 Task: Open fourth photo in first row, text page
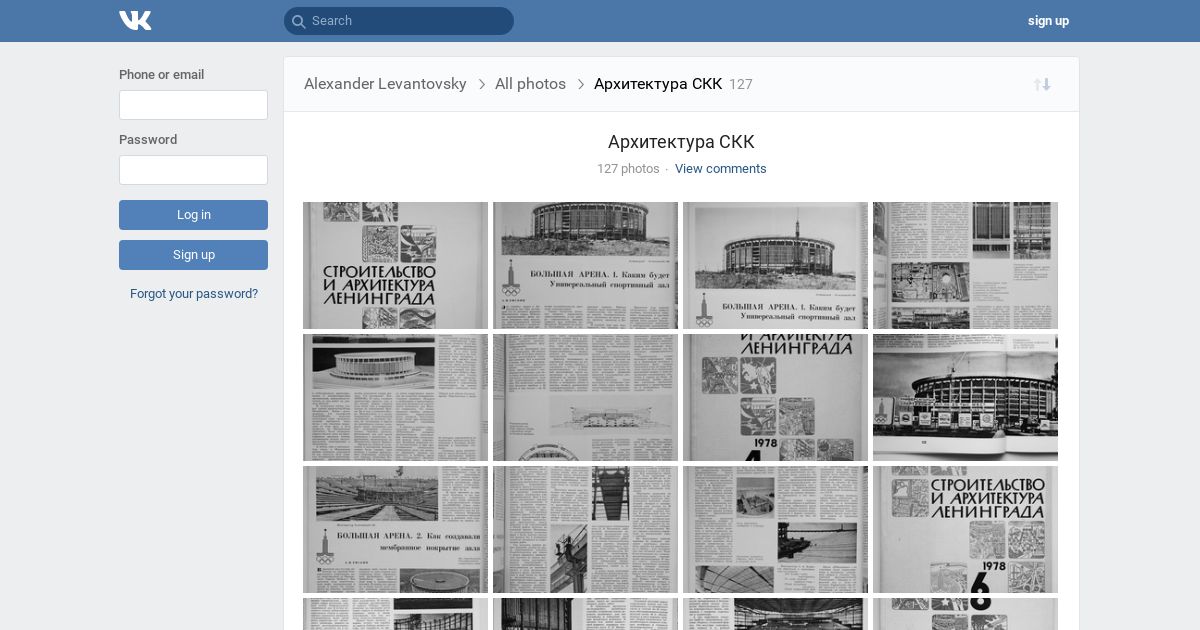tap(965, 265)
